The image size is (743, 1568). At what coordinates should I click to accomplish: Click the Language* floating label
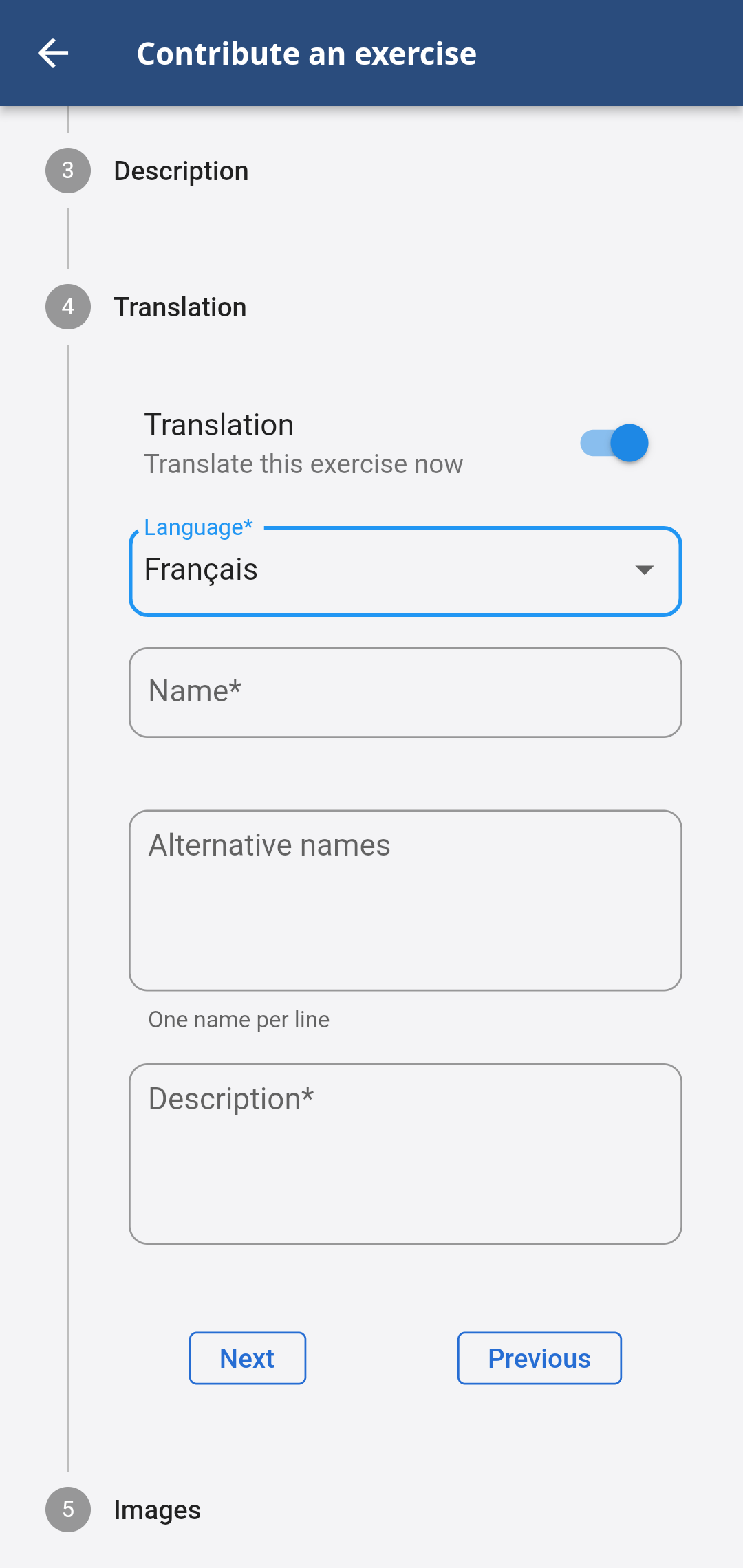click(x=197, y=527)
